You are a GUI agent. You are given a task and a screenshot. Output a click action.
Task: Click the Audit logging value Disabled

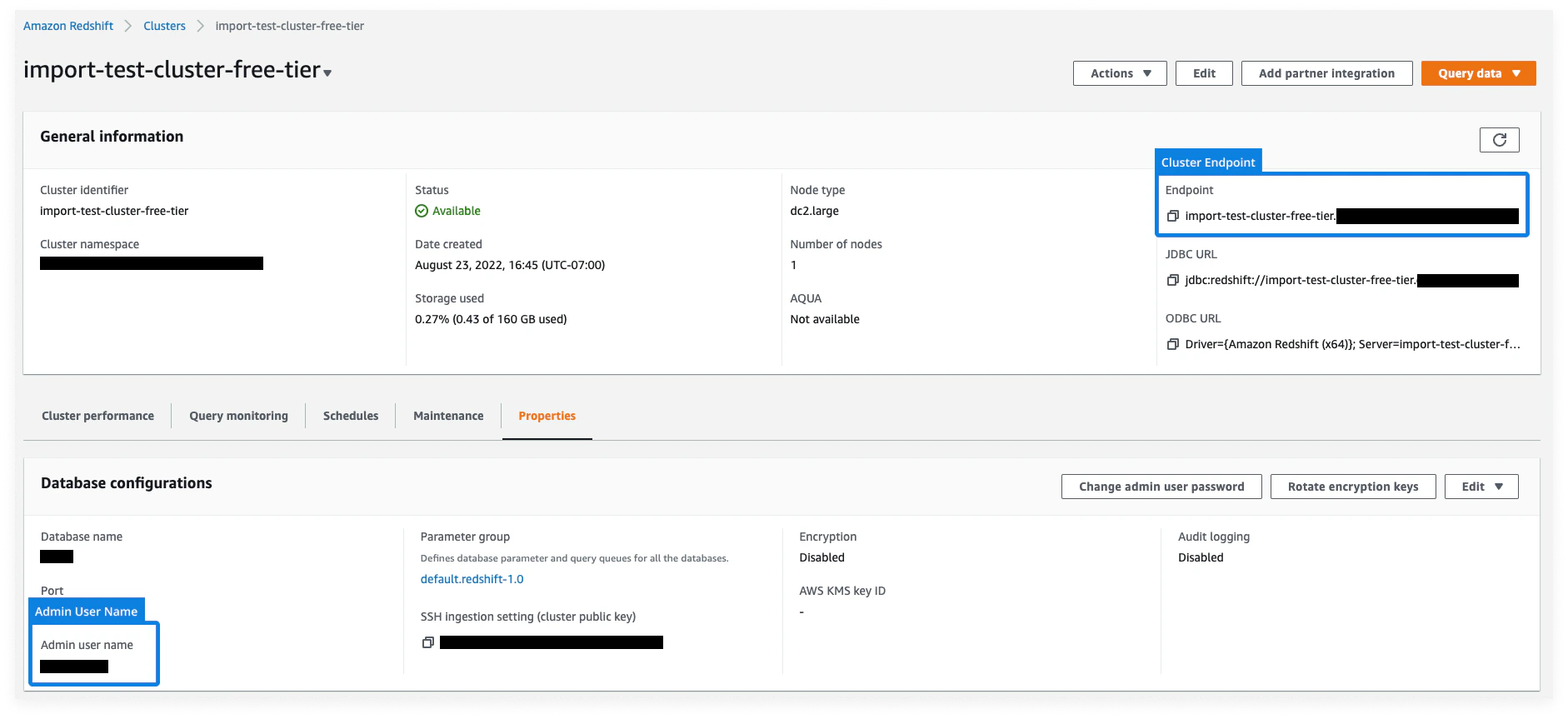pos(1201,557)
